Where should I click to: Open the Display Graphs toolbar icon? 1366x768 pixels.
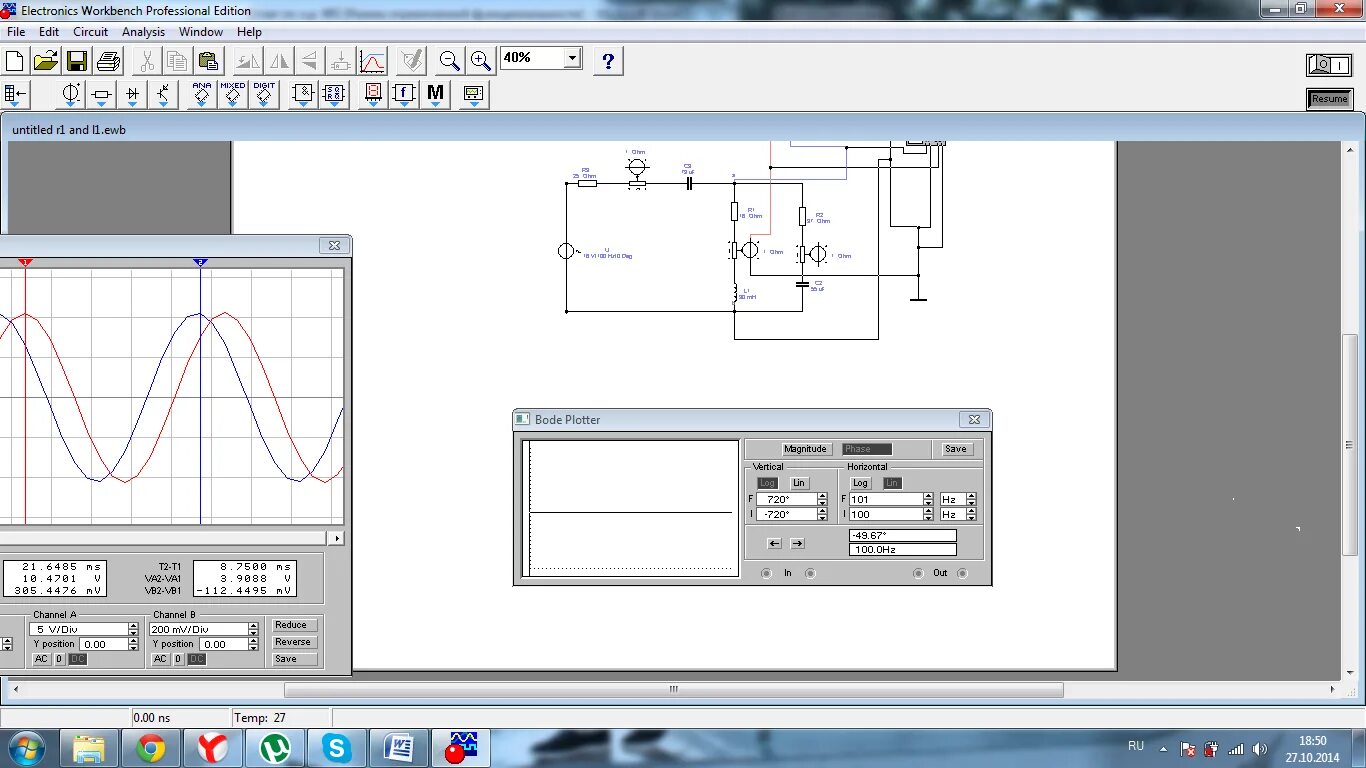372,61
